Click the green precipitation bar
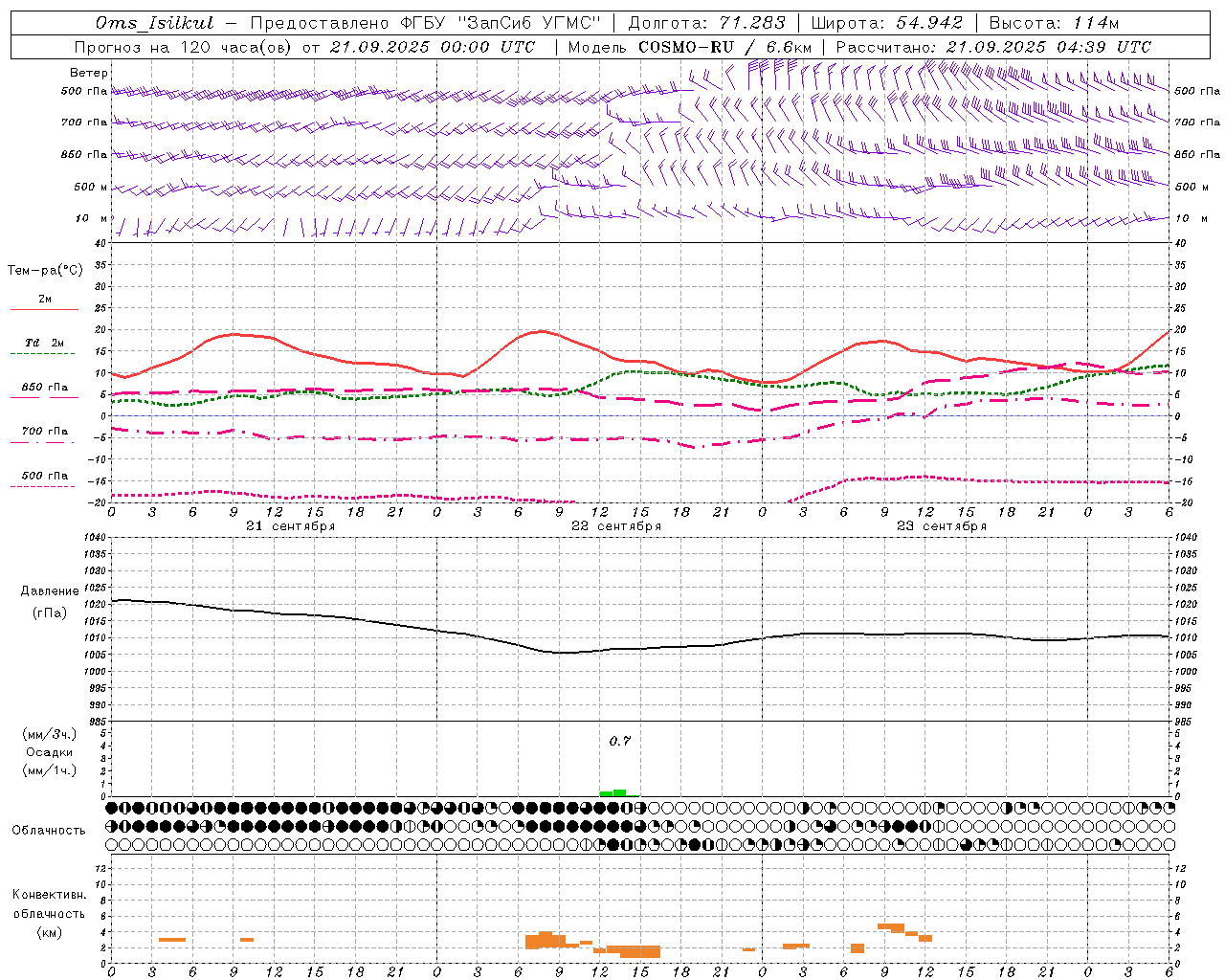1225x980 pixels. coord(613,792)
